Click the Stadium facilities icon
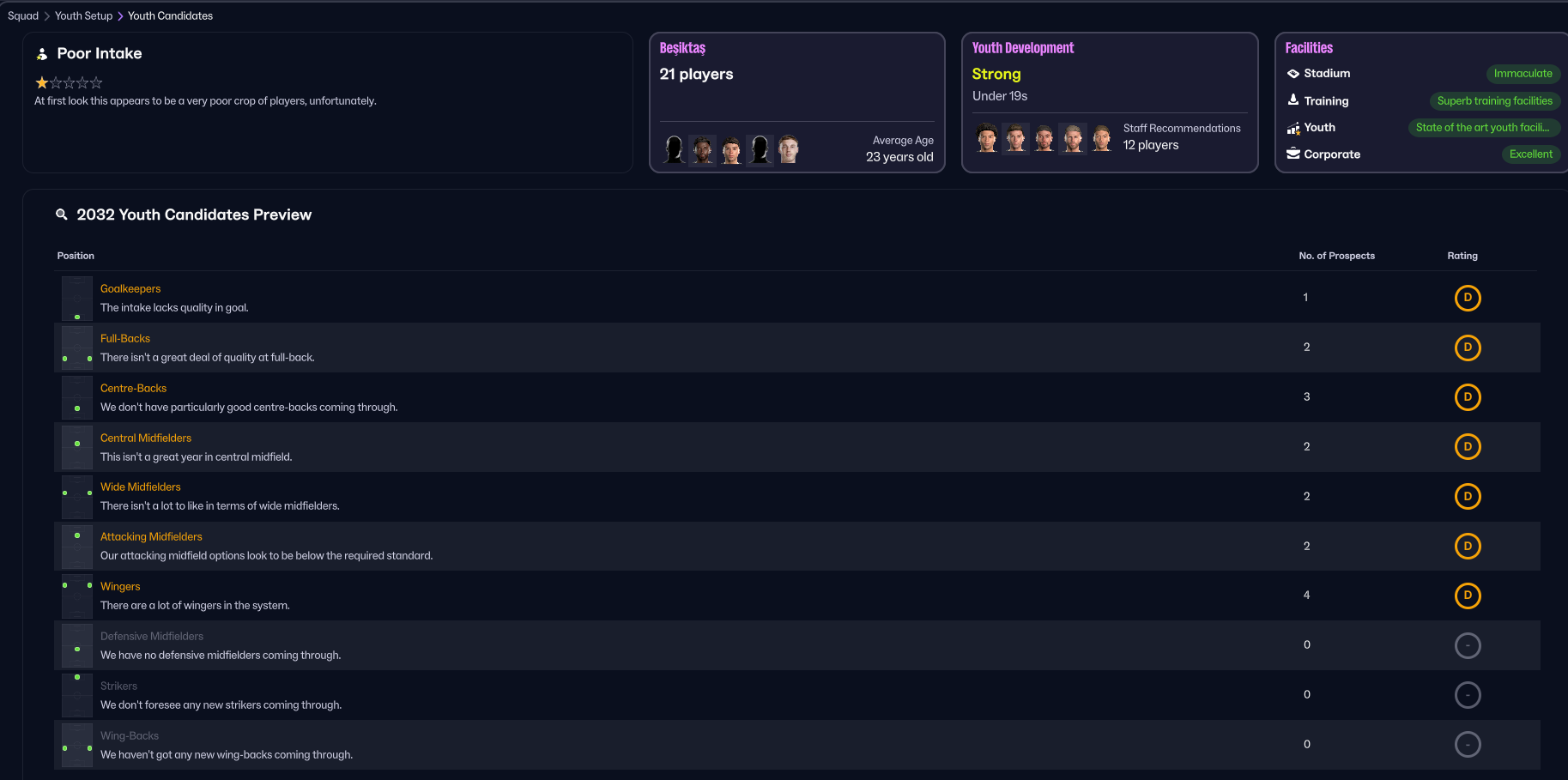This screenshot has width=1568, height=780. tap(1293, 74)
